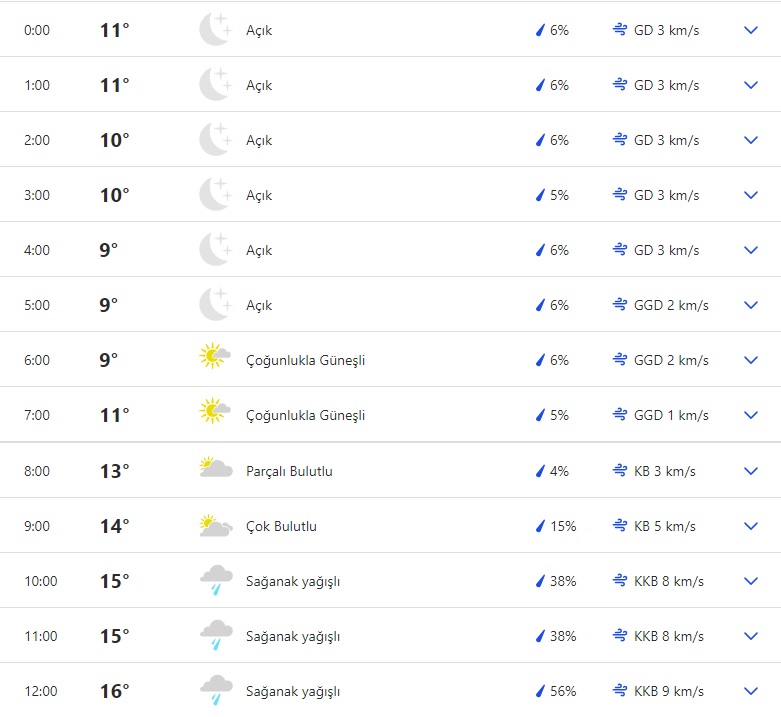Expand the 0:00 hourly forecast details

point(752,30)
